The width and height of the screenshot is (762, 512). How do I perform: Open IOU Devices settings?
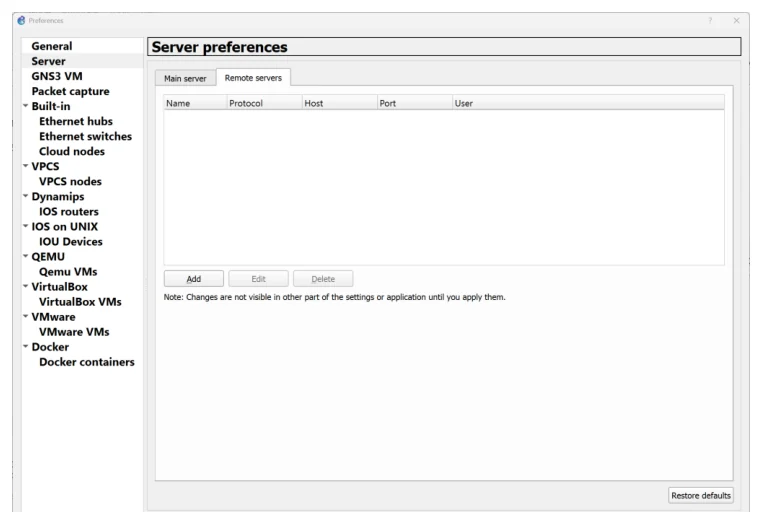click(x=71, y=242)
